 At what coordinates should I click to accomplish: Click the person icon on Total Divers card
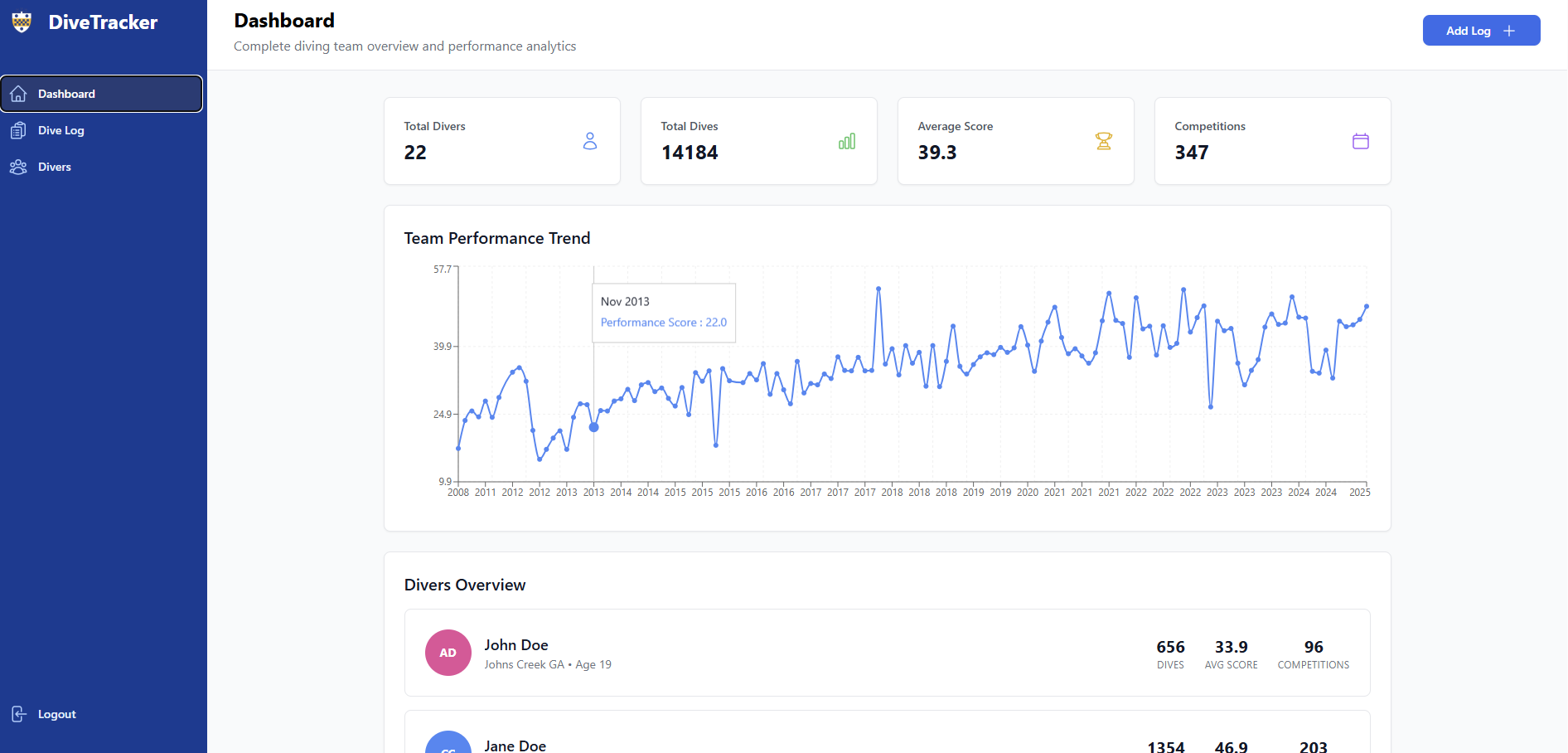coord(590,141)
